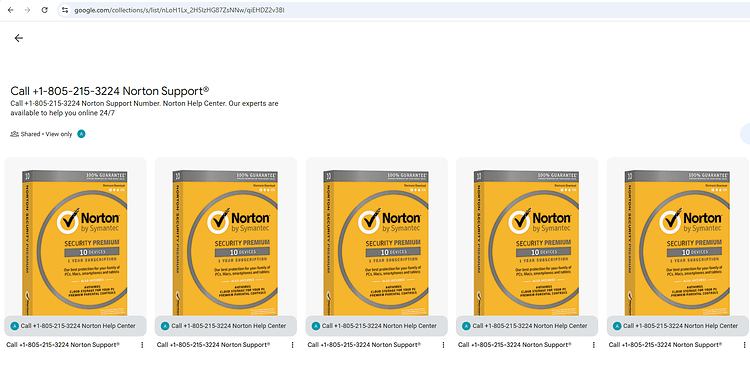The image size is (750, 391).
Task: Click the address bar URL
Action: tap(179, 10)
